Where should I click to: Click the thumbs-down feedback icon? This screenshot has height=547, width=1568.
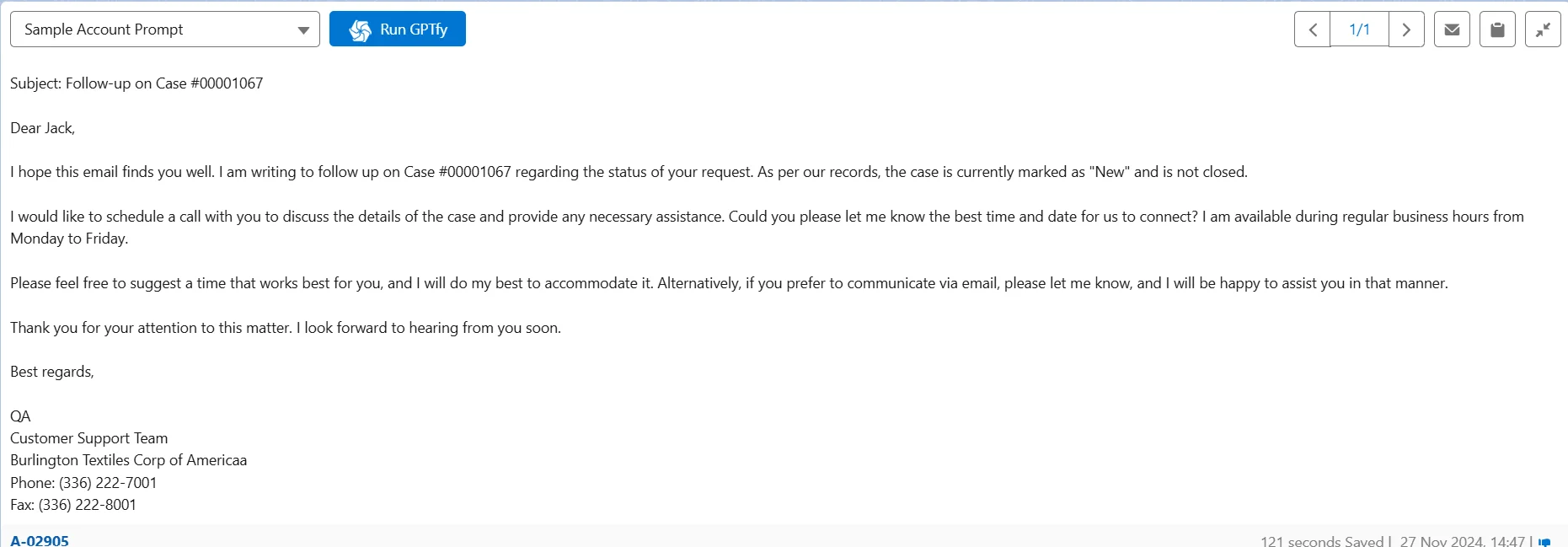click(x=1544, y=542)
